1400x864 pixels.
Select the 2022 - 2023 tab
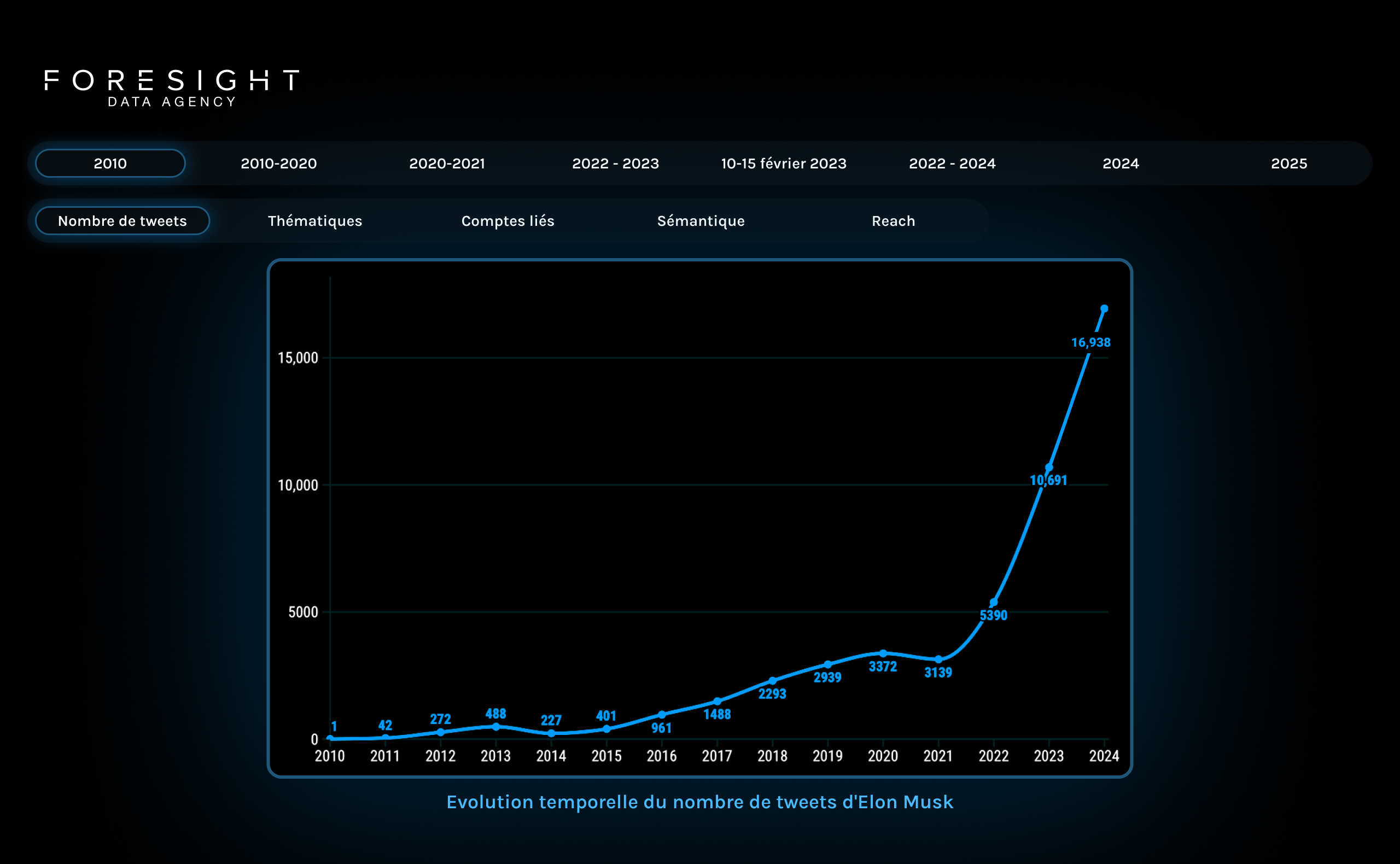(x=615, y=164)
